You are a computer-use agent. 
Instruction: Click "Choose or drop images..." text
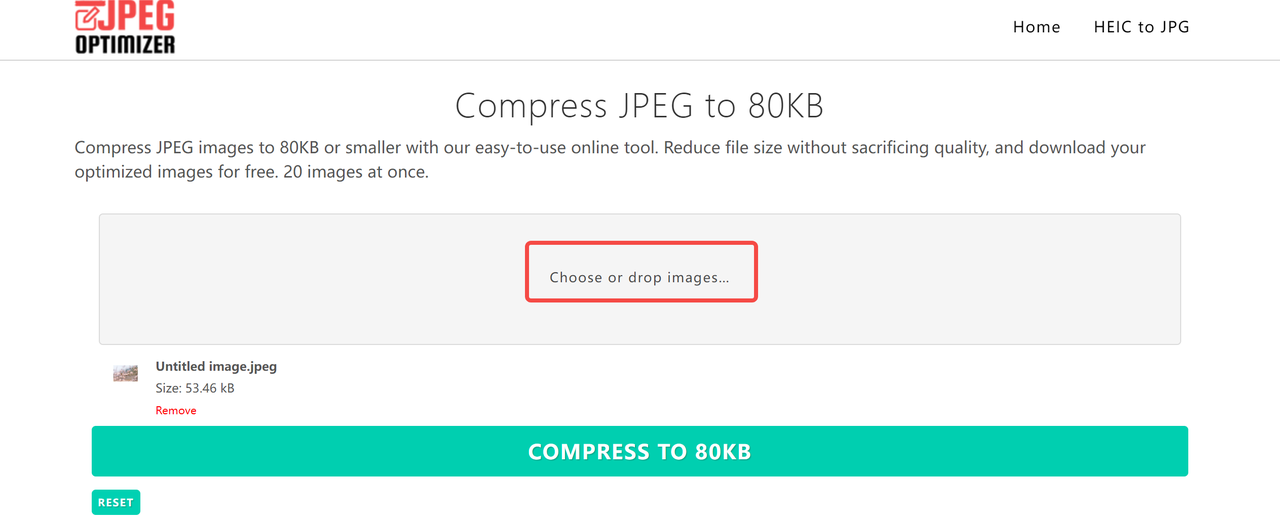(x=639, y=277)
